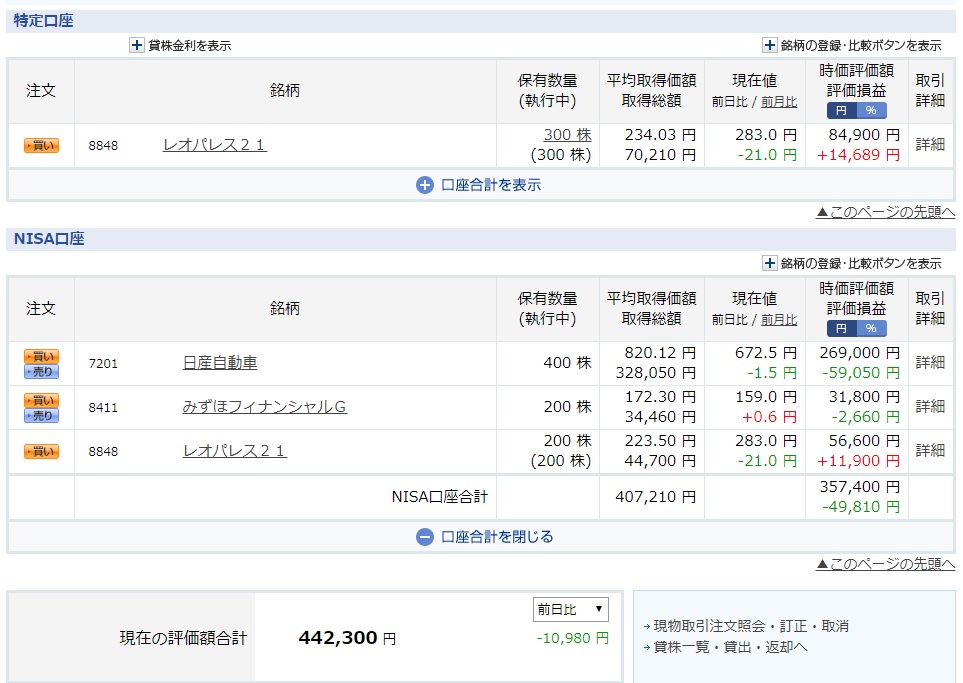Select NISA valuation 357,400 円 cell
This screenshot has width=963, height=683.
click(x=860, y=487)
